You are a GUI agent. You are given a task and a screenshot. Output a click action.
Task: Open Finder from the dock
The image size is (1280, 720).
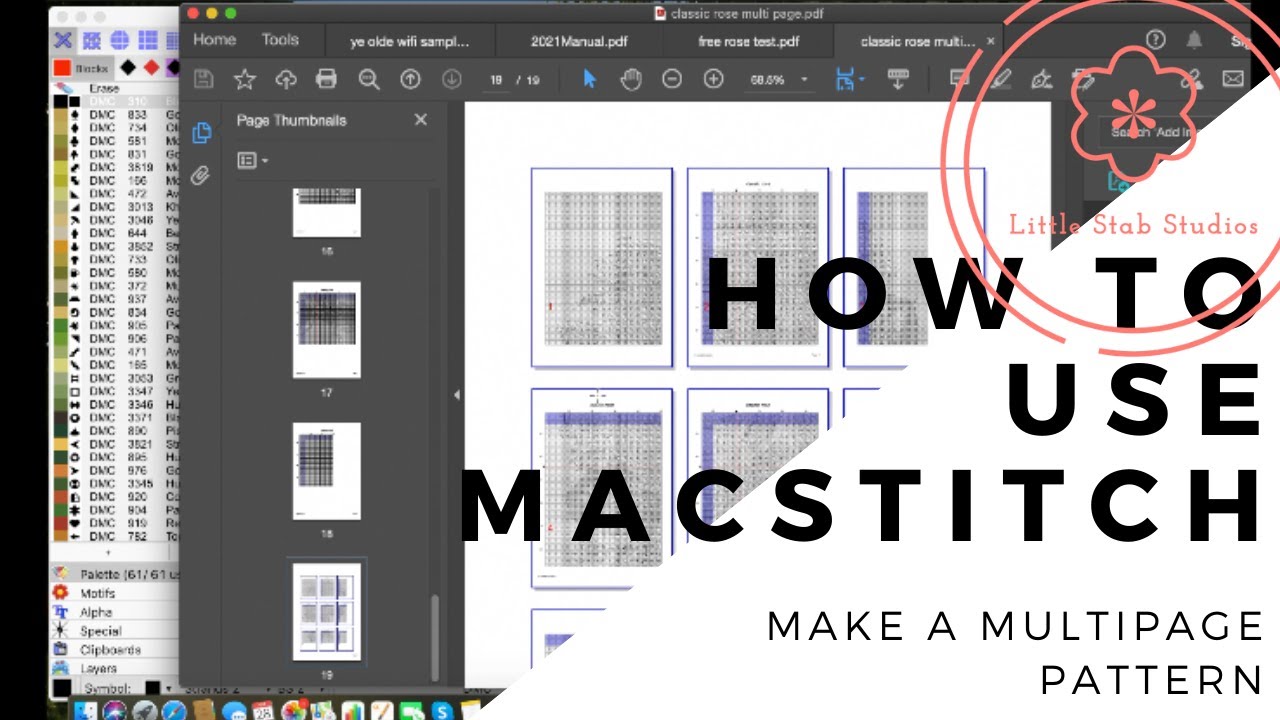pos(87,710)
